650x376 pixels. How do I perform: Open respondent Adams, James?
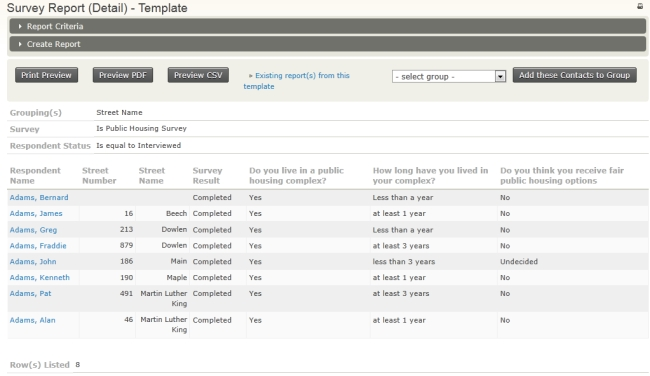(x=36, y=213)
